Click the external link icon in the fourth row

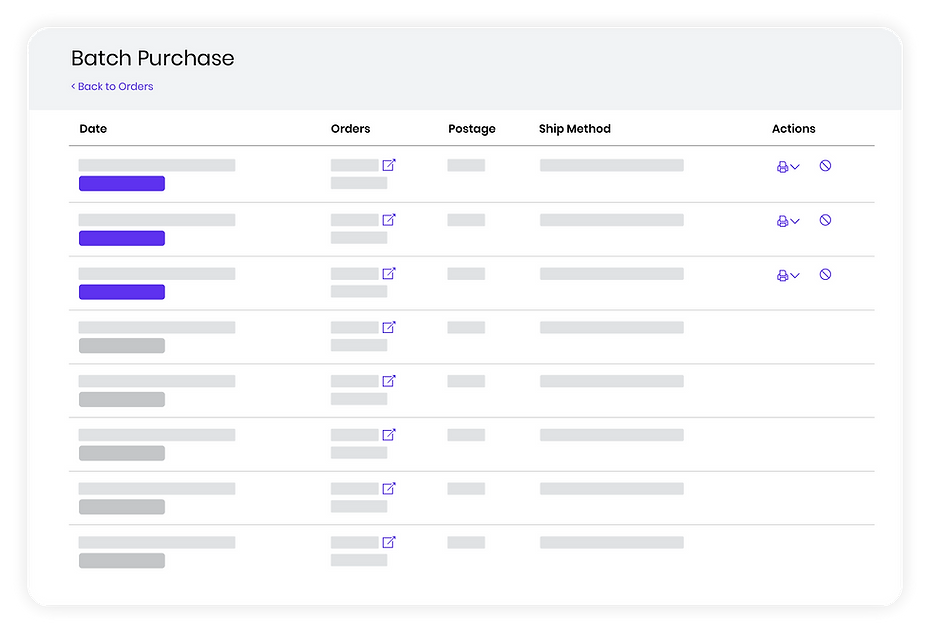389,327
